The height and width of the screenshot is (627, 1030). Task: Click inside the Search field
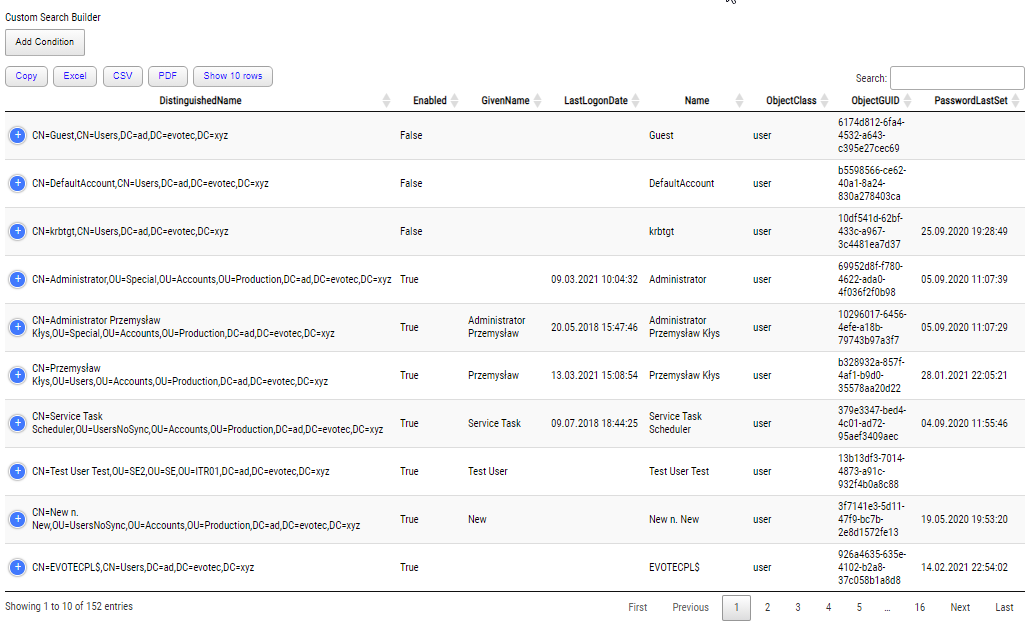click(956, 77)
